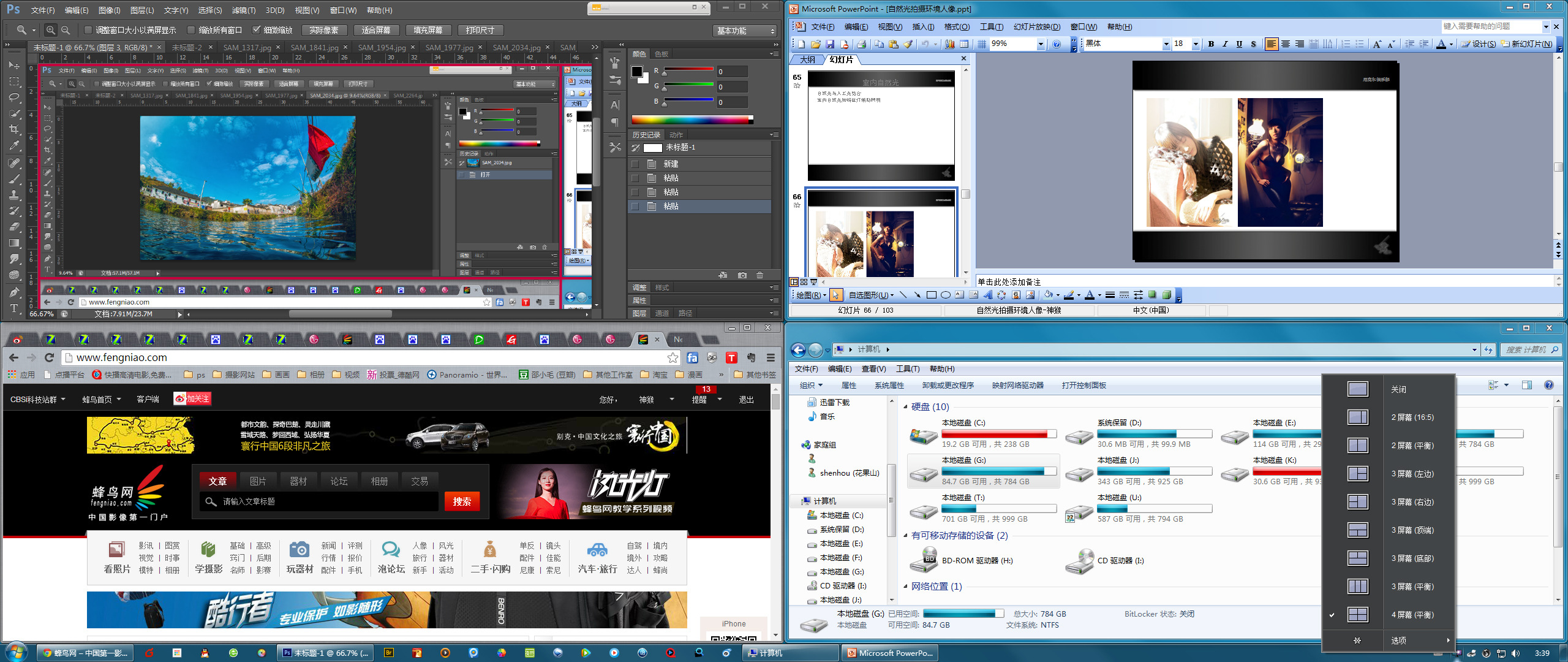Select the Crop tool in Photoshop
The image size is (1568, 662).
[13, 129]
